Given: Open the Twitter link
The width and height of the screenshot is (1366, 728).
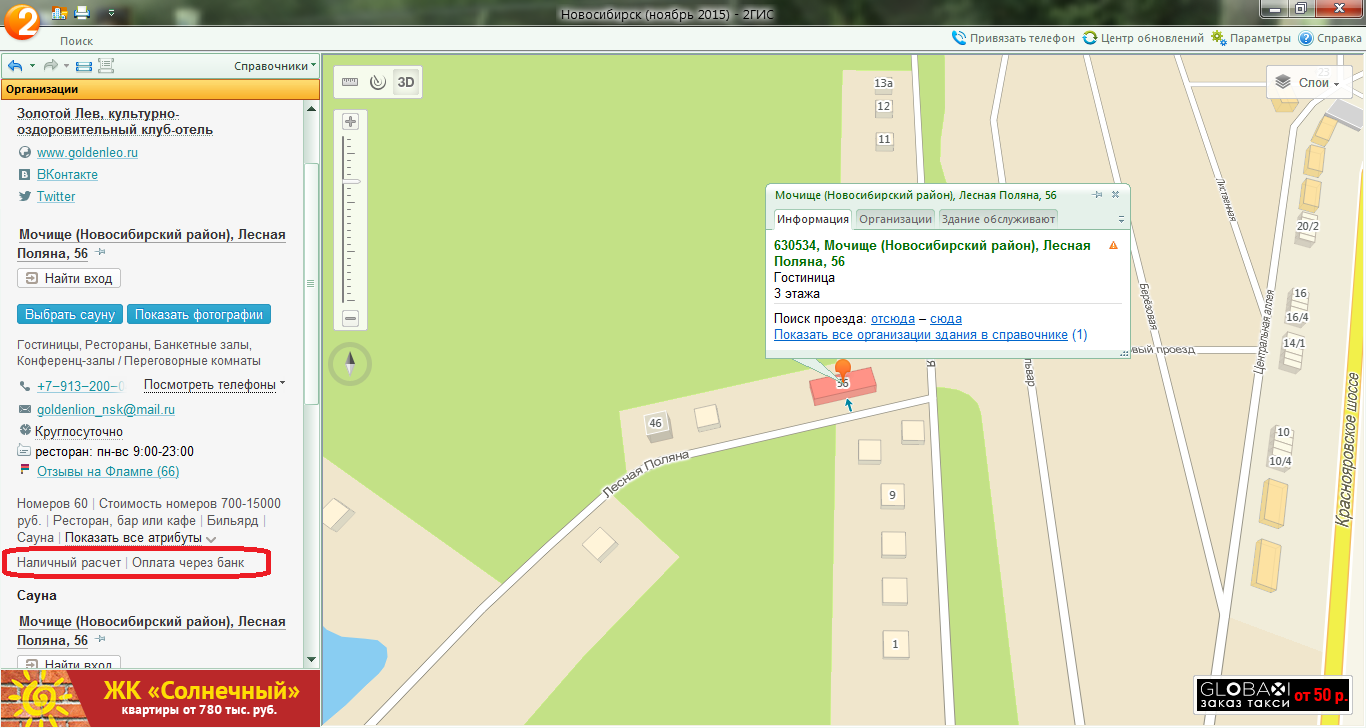Looking at the screenshot, I should click(x=56, y=197).
